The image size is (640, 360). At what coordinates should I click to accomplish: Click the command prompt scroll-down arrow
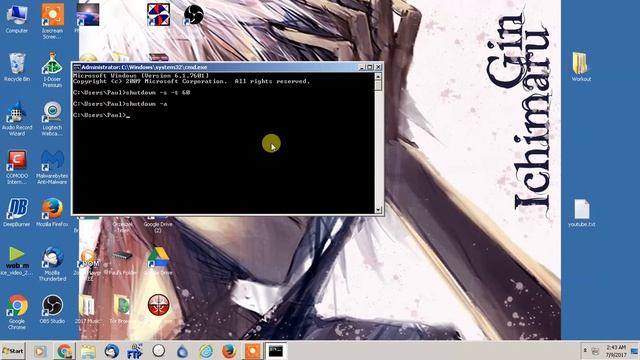click(x=378, y=210)
